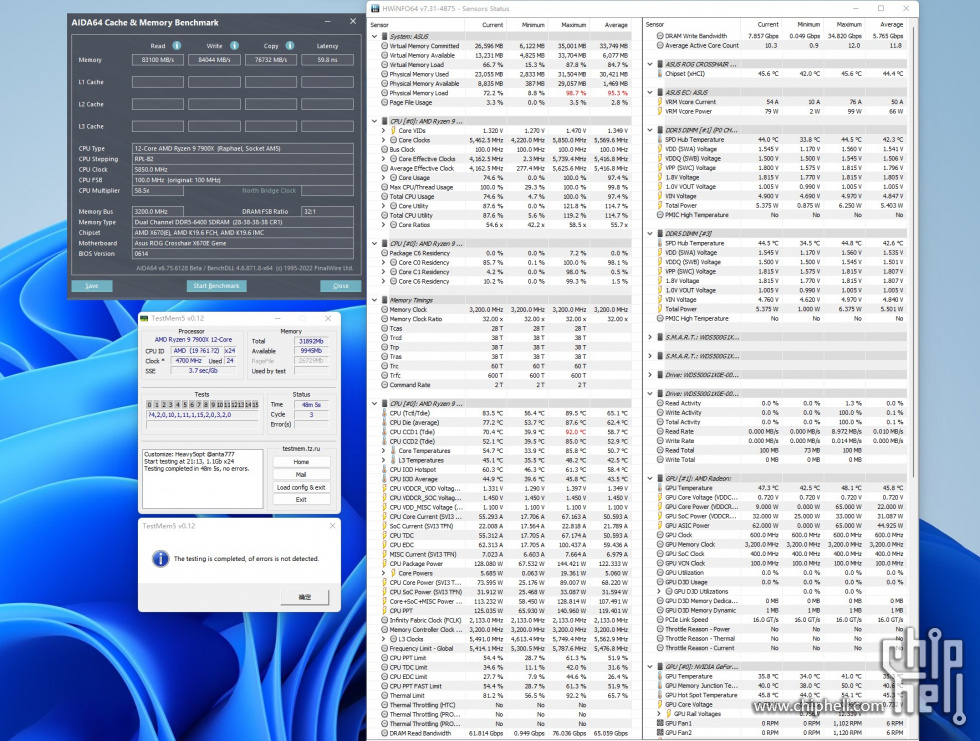Expand the GPU Rail Voltages row
980x741 pixels.
coord(659,714)
